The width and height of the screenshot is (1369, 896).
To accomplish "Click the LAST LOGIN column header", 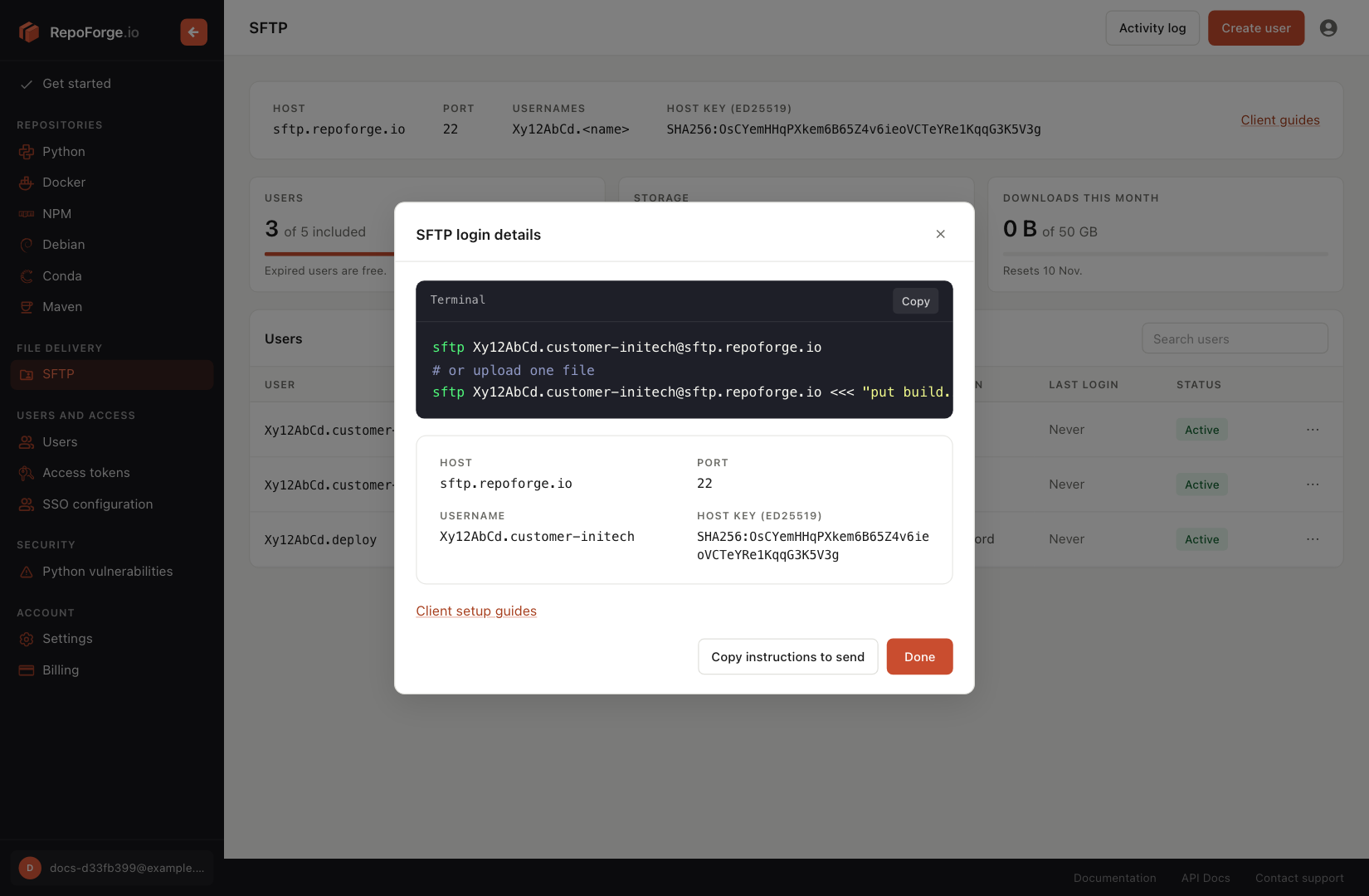I will [1084, 385].
